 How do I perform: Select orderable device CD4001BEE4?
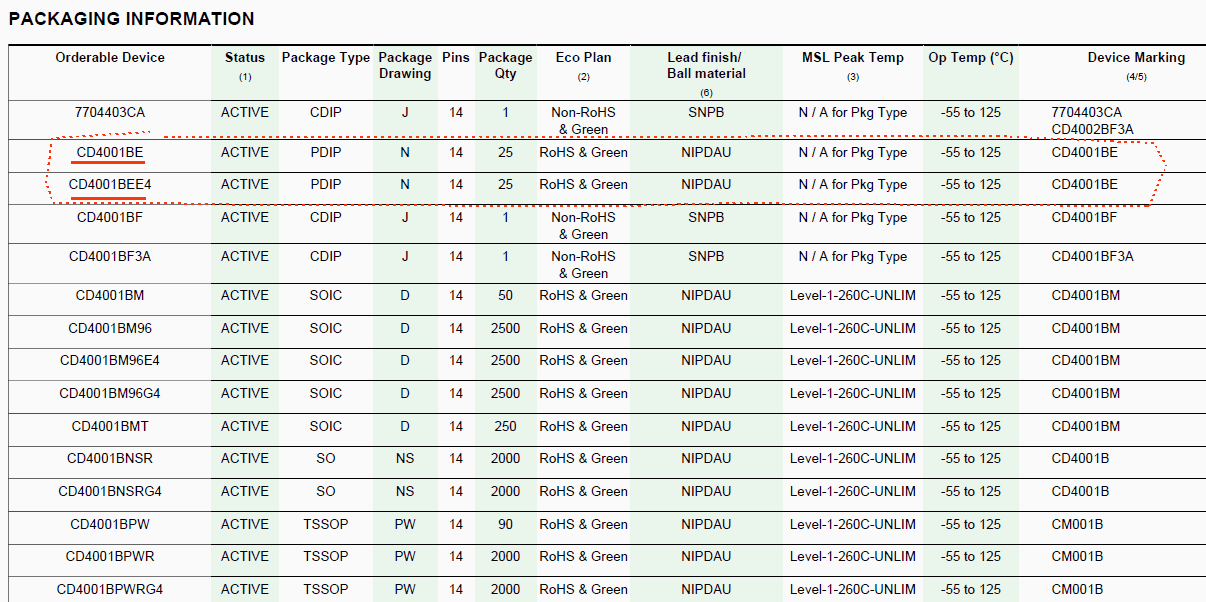point(110,185)
